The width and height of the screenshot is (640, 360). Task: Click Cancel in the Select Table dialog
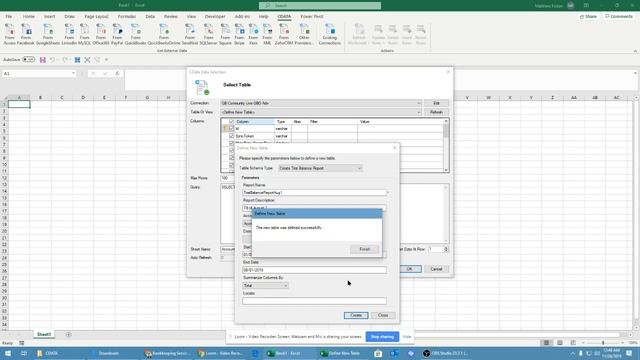click(x=436, y=269)
